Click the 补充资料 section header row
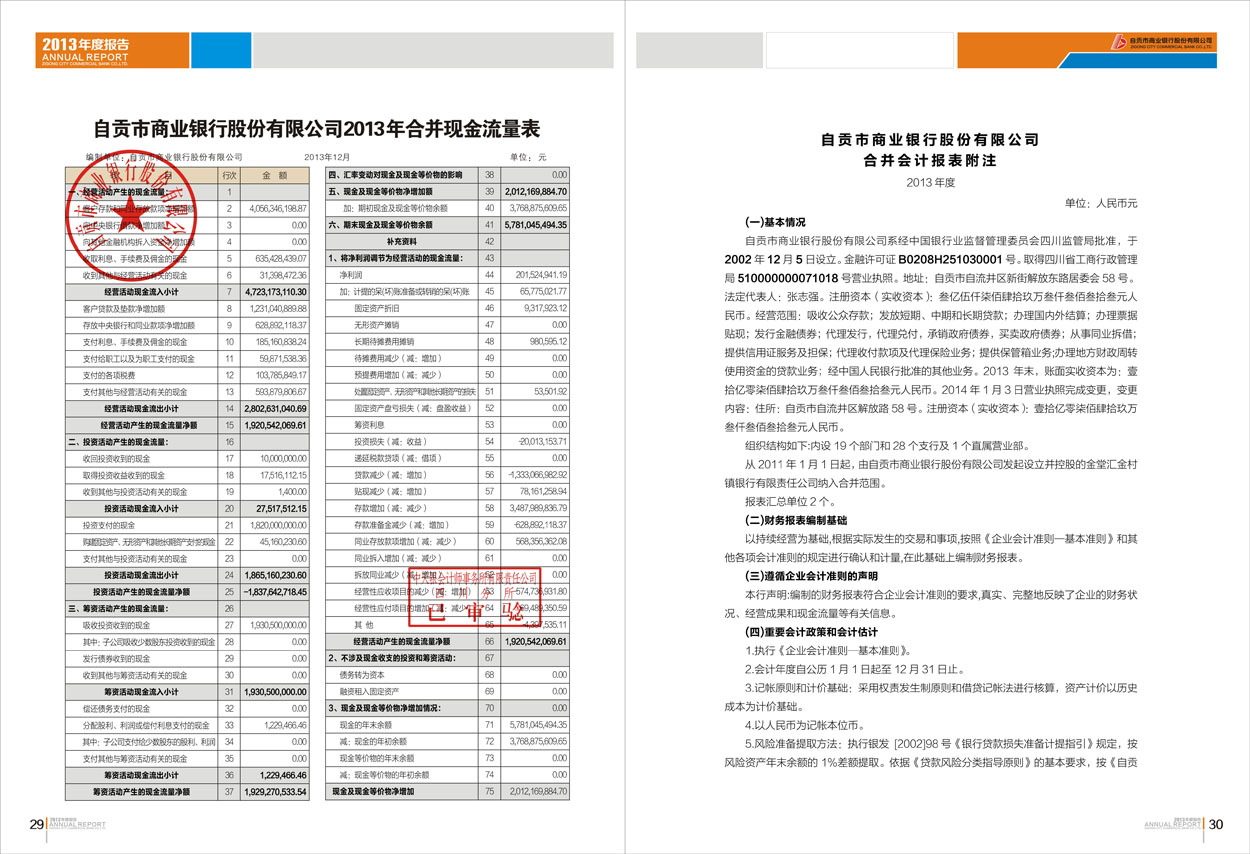Image resolution: width=1250 pixels, height=854 pixels. 402,241
